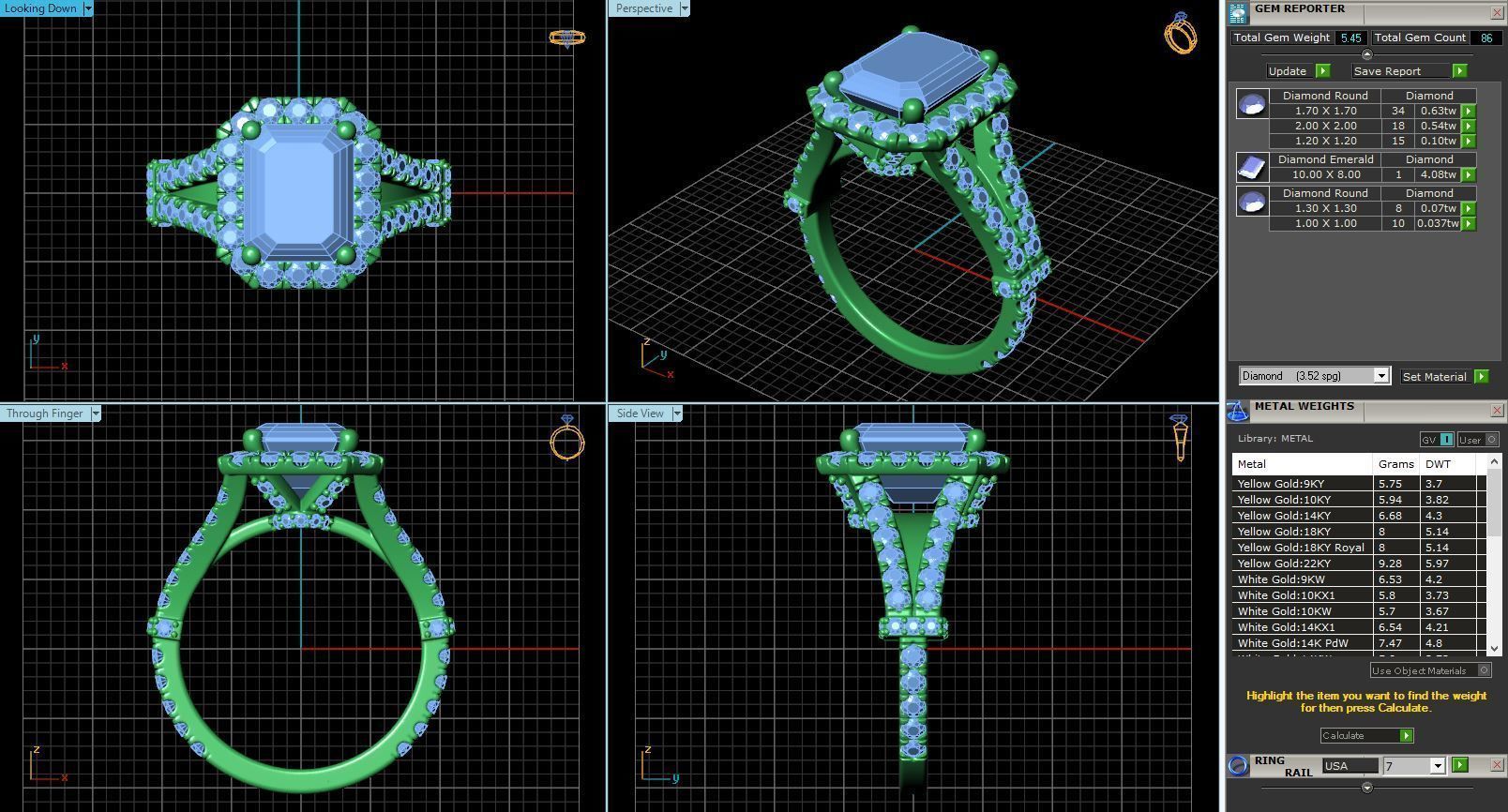Viewport: 1508px width, 812px height.
Task: Click the first Diamond Round gem thumbnail
Action: point(1252,103)
